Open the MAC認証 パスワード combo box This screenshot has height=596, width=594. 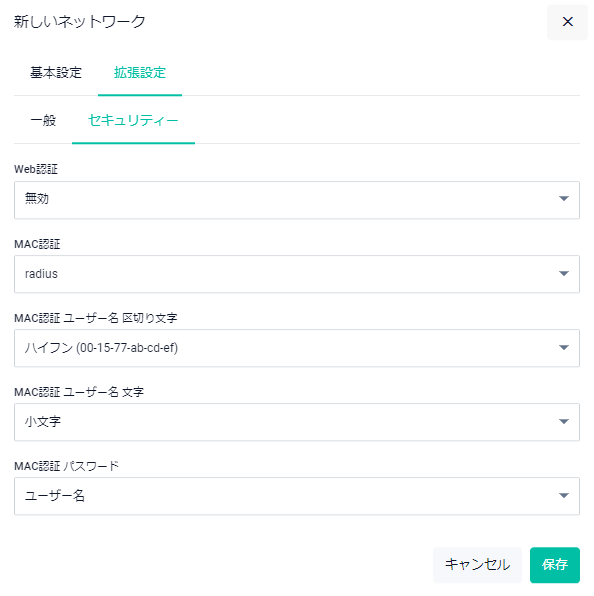[x=297, y=496]
